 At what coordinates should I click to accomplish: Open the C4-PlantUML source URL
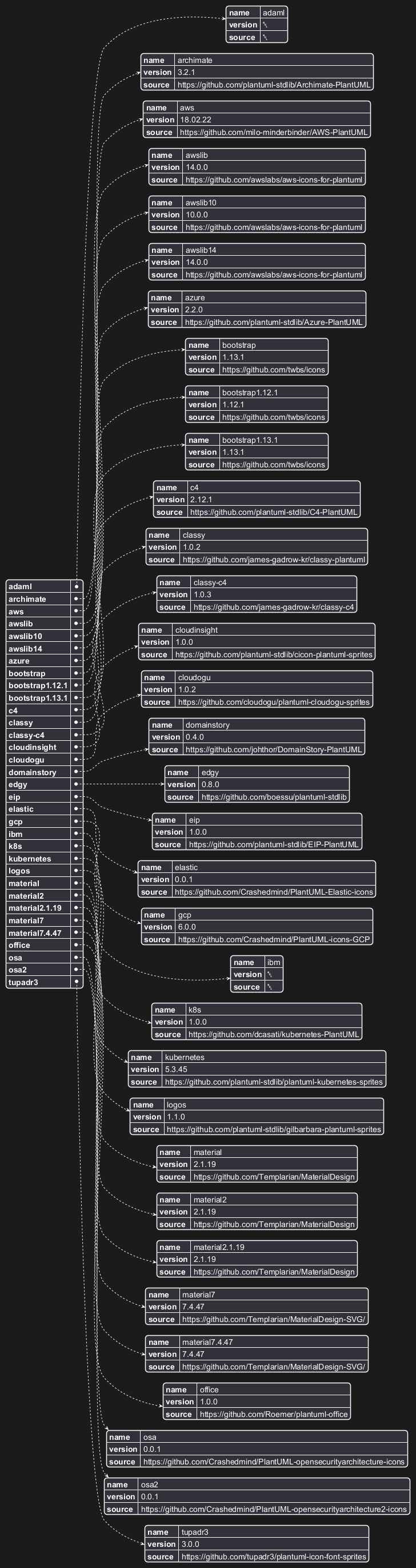273,512
